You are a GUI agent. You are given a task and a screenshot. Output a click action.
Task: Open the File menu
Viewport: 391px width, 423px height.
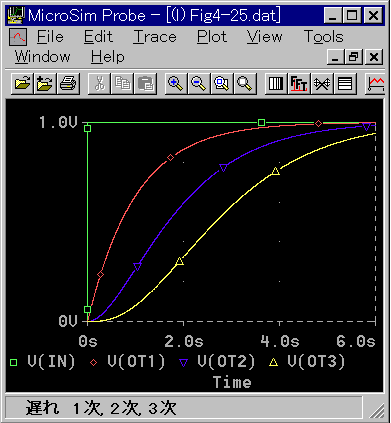pos(50,37)
